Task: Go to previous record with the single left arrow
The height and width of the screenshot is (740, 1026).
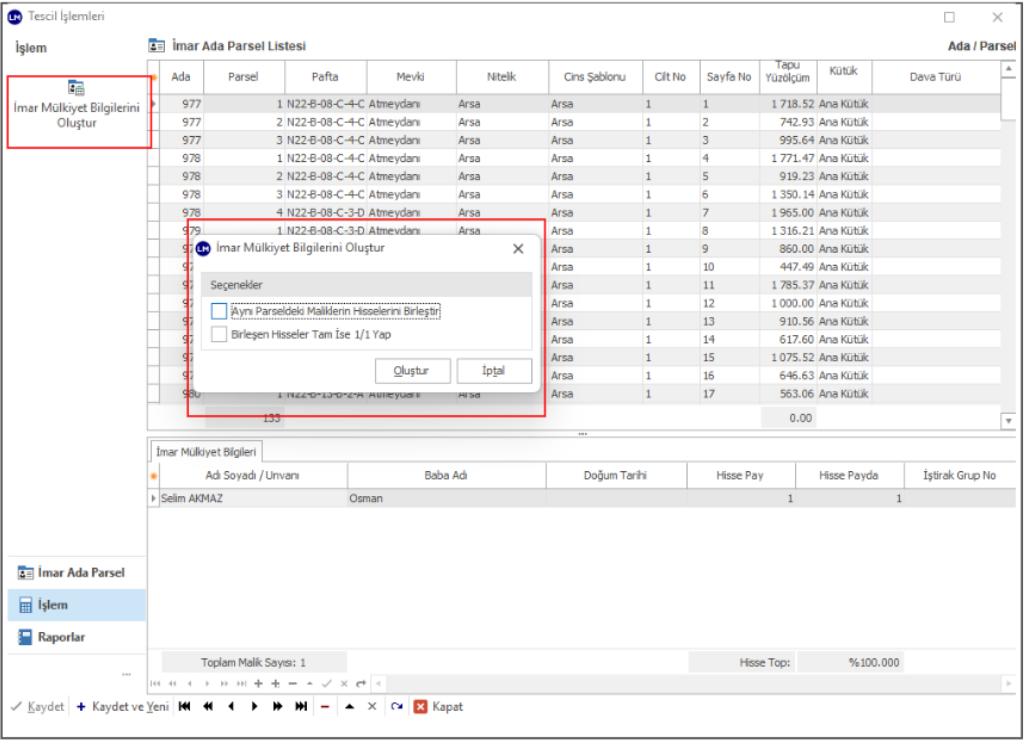Action: pos(231,707)
